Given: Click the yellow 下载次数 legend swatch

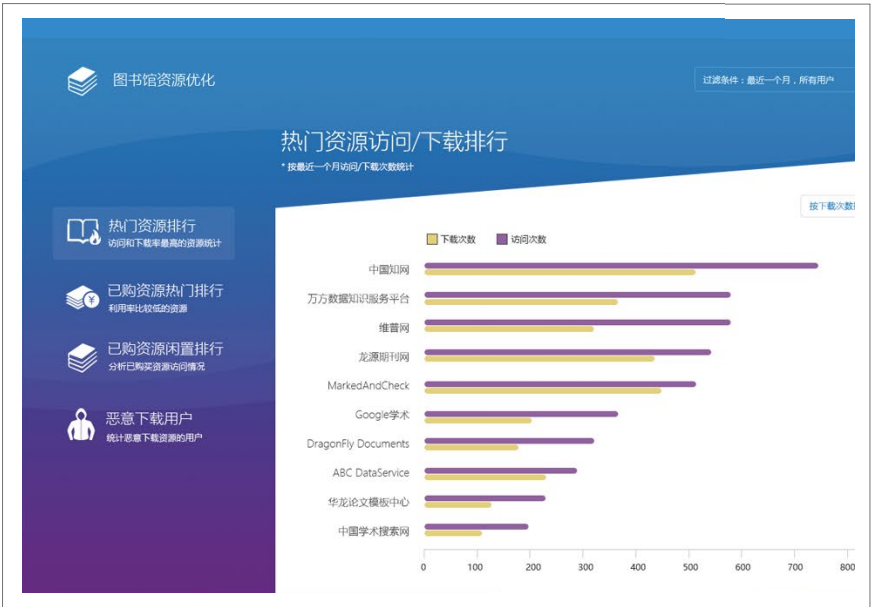Looking at the screenshot, I should click(x=432, y=239).
